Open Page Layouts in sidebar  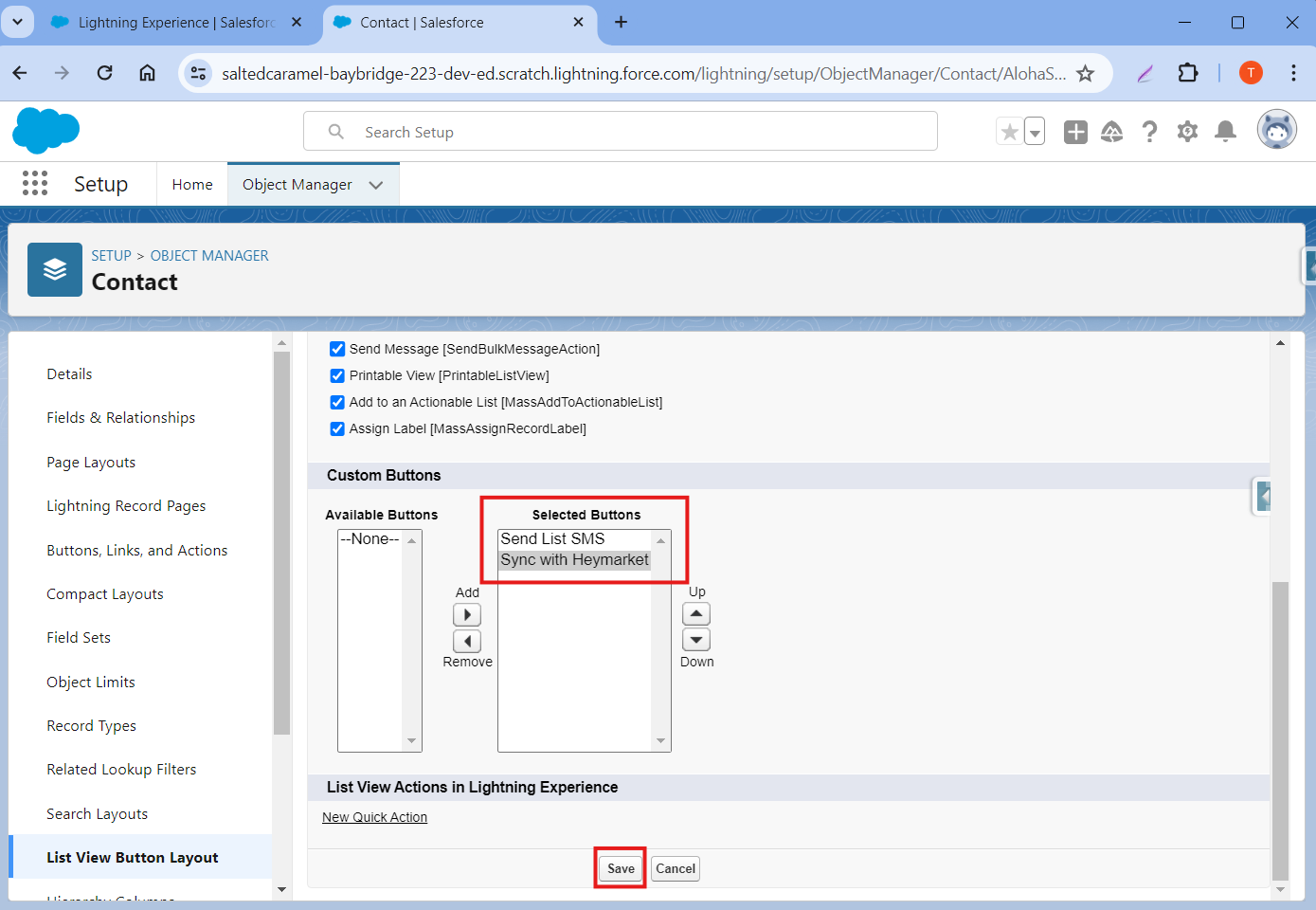pos(91,462)
